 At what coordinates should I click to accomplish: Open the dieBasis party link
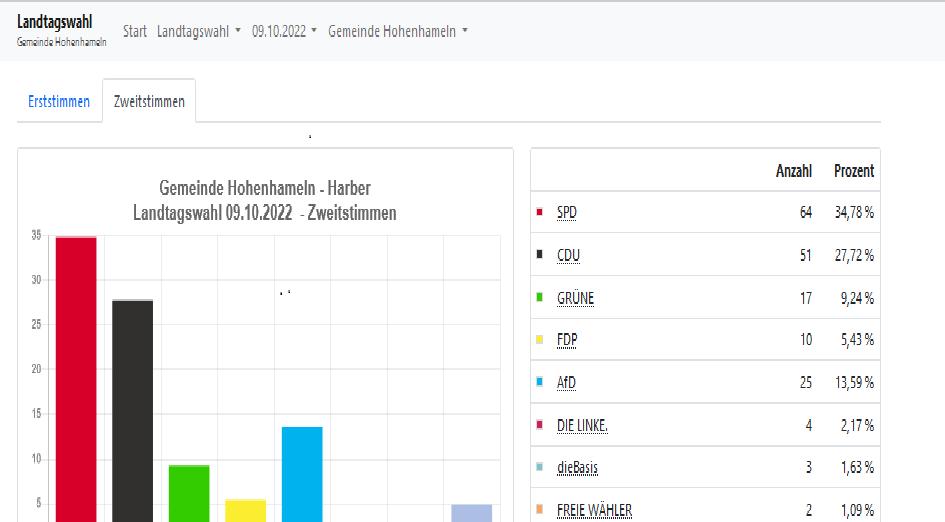[x=577, y=467]
